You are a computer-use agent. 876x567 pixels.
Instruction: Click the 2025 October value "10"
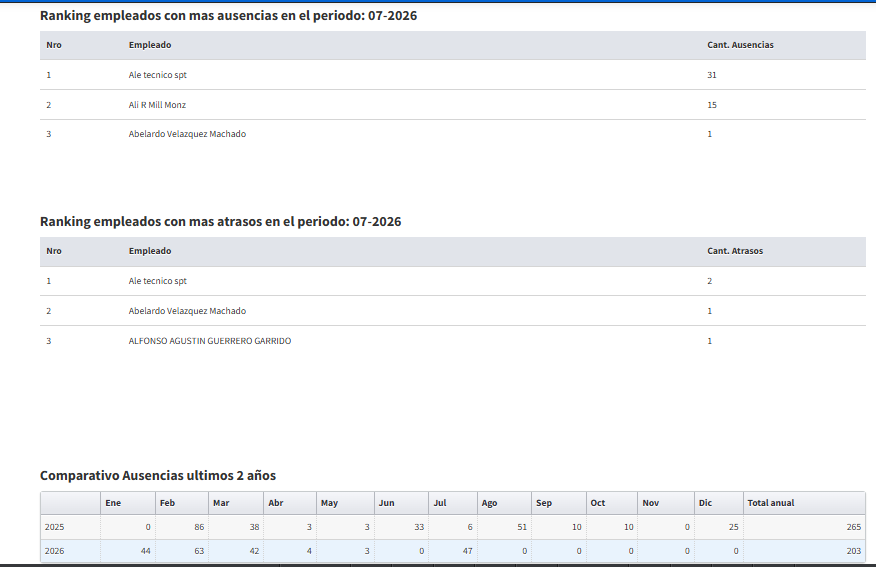[x=629, y=527]
